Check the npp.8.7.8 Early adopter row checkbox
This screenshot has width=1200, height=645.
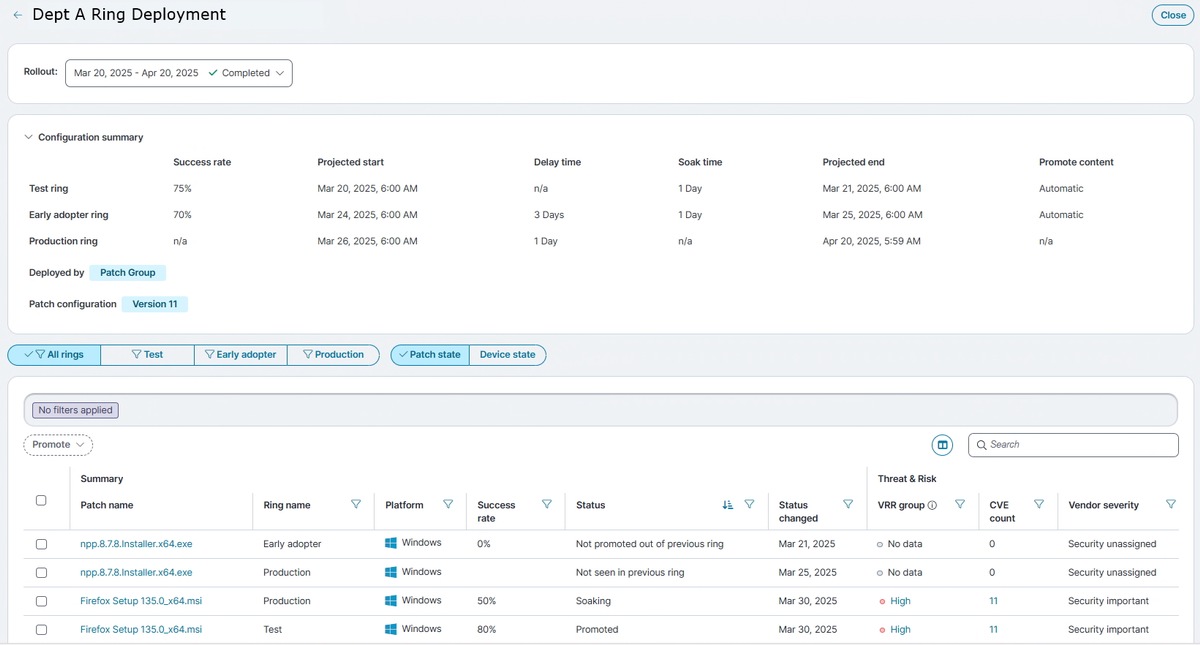(x=41, y=544)
